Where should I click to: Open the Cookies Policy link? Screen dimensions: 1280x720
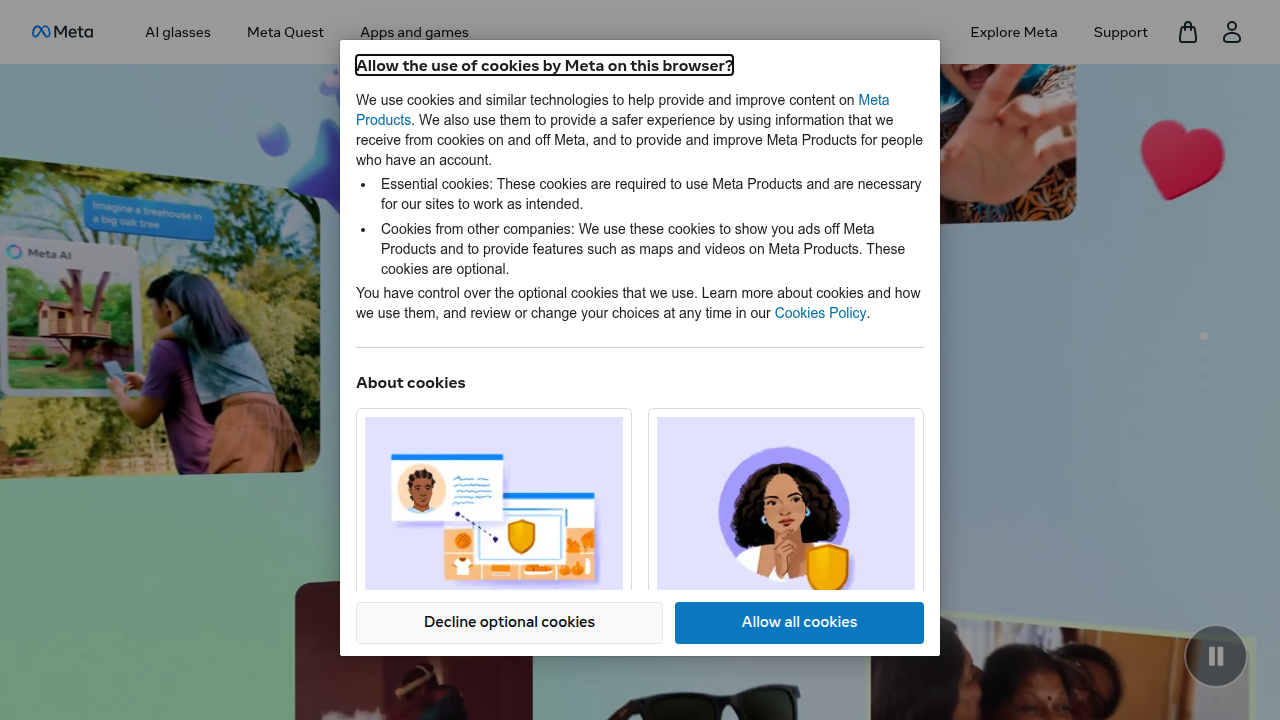[x=820, y=313]
